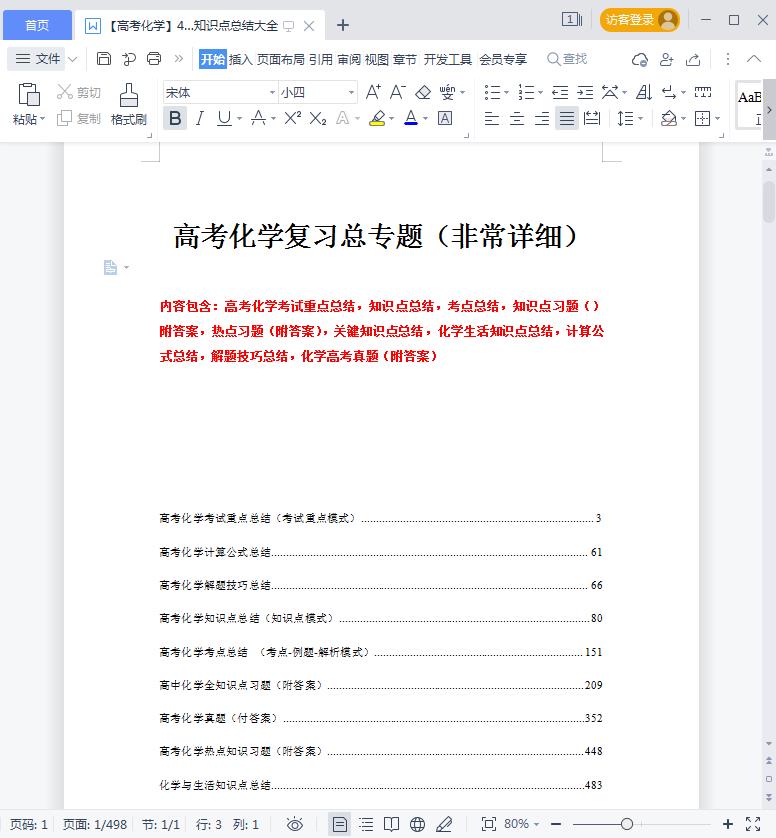Viewport: 776px width, 838px height.
Task: Increase font size with A+ icon
Action: 373,92
